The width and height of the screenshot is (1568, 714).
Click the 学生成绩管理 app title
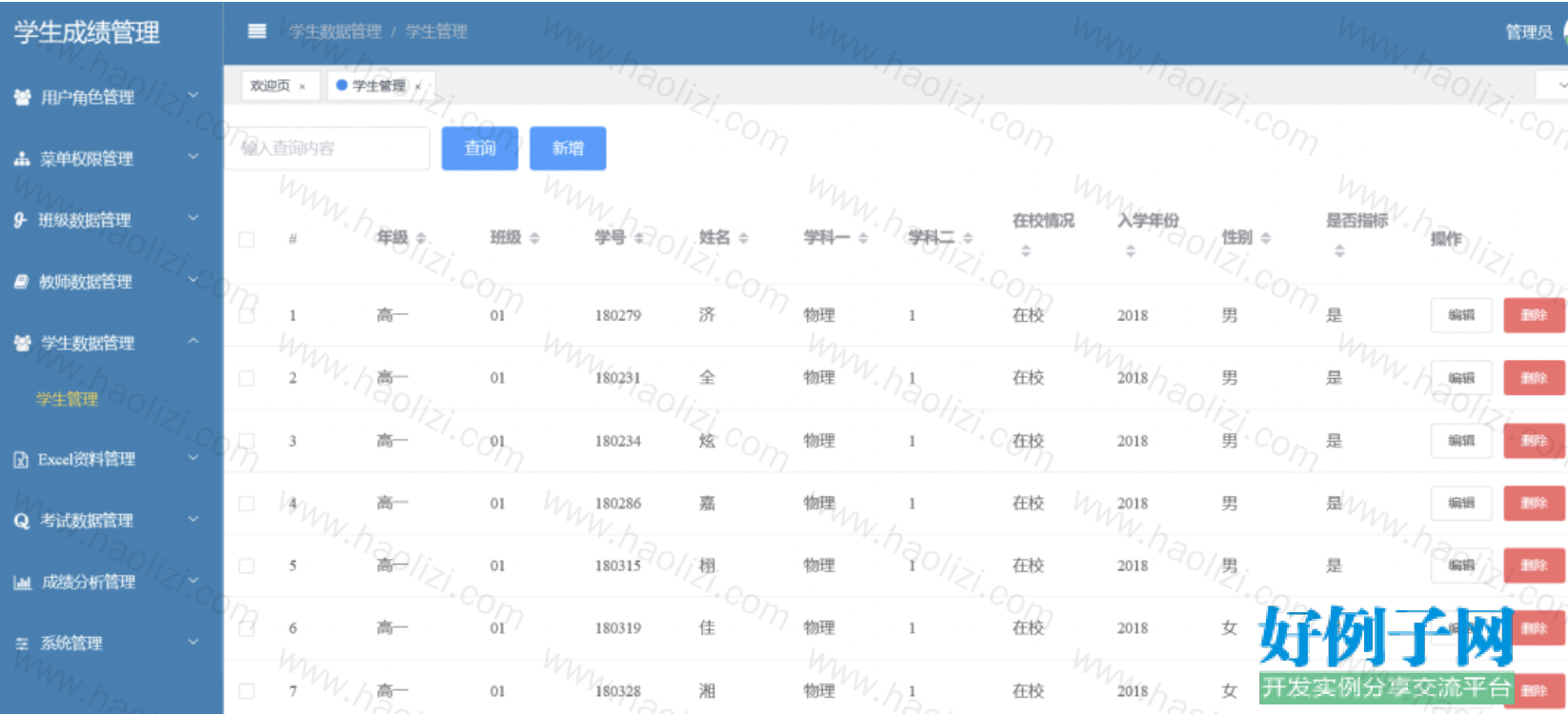coord(87,32)
